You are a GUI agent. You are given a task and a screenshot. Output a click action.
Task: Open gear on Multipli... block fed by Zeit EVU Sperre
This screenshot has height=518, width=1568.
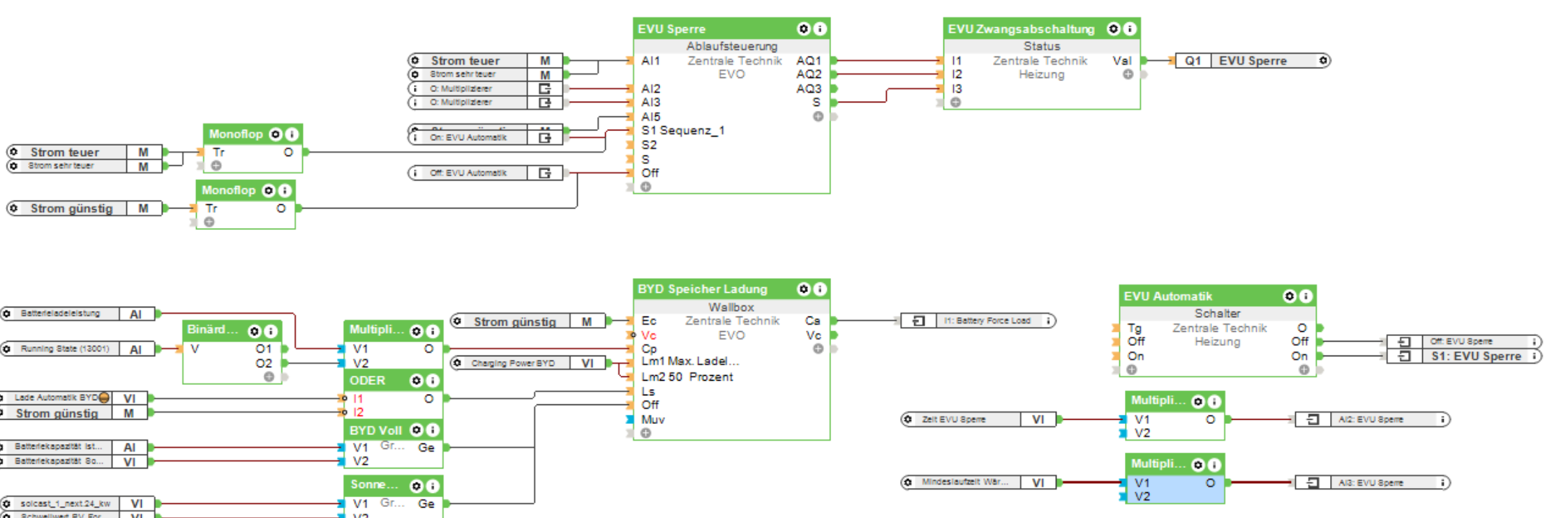[x=1198, y=402]
